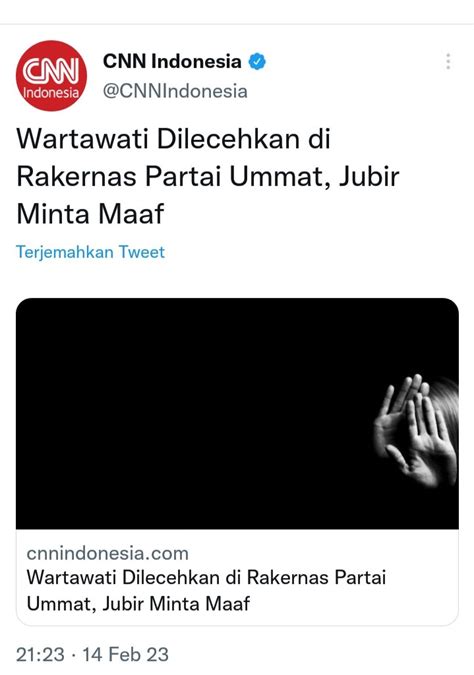474x675 pixels.
Task: Translate the tweet via Terjemahkan Tweet
Action: coord(90,252)
